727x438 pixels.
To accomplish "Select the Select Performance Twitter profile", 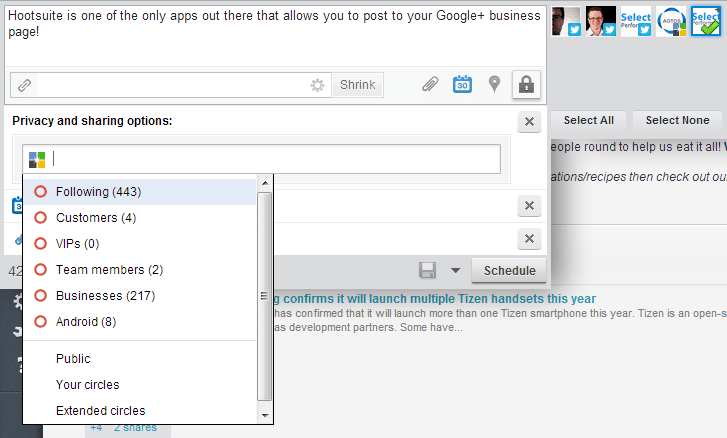I will click(x=636, y=21).
